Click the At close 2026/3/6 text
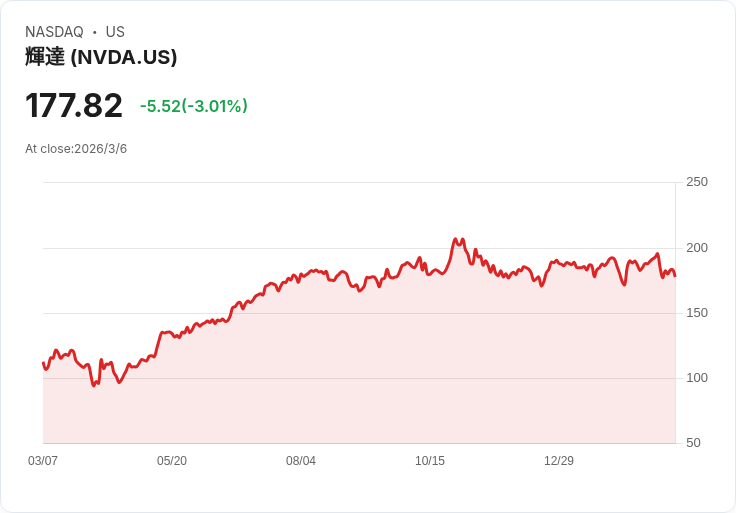The image size is (736, 513). (x=76, y=149)
